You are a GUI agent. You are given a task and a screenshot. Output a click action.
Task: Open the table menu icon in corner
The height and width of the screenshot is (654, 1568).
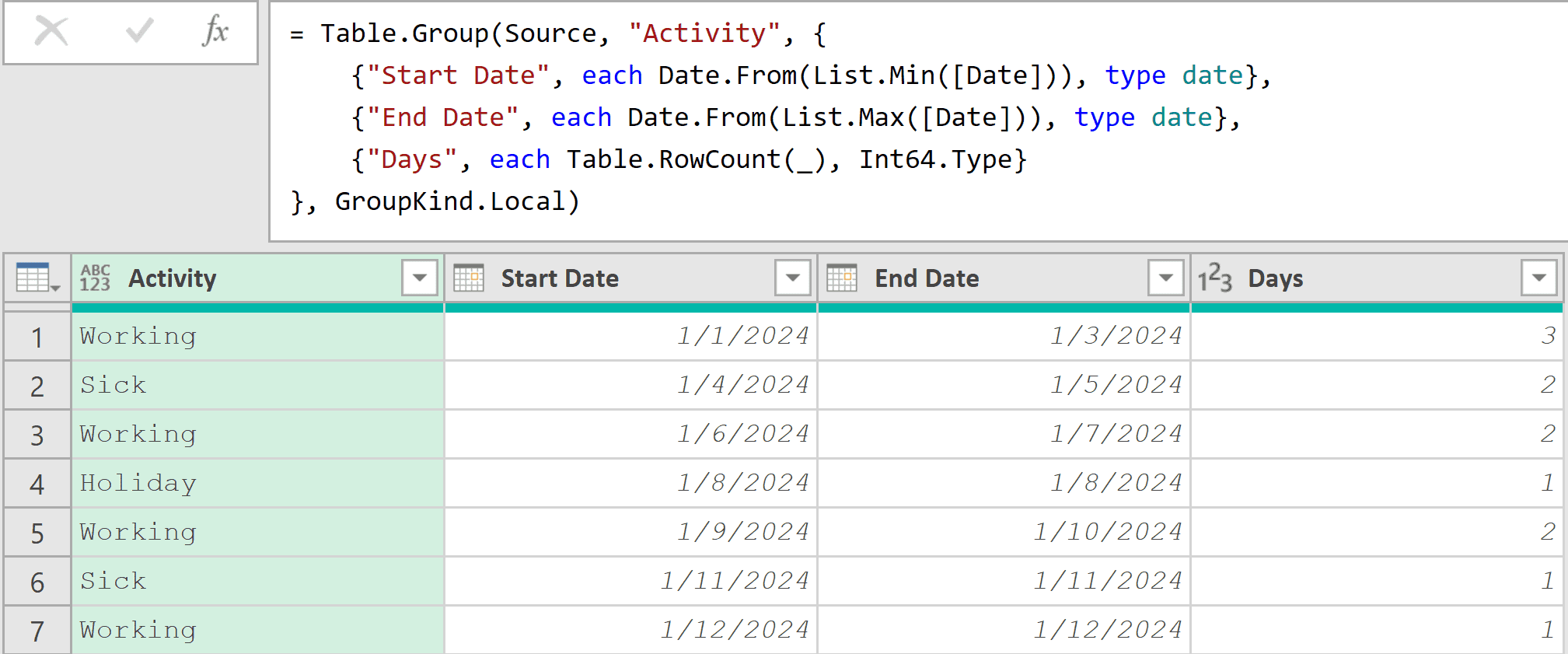click(x=37, y=278)
